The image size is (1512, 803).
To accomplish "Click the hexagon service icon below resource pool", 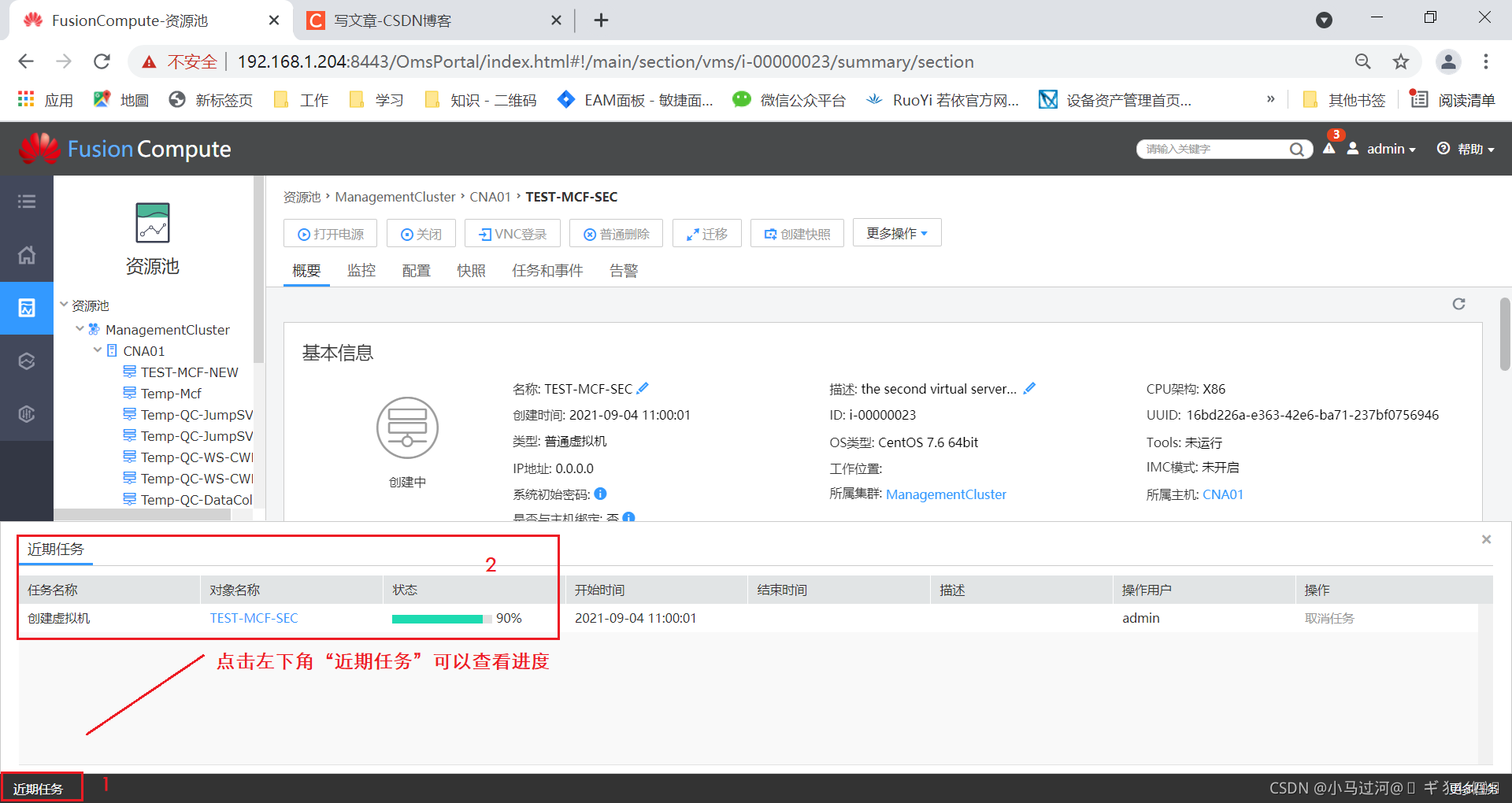I will pos(27,361).
